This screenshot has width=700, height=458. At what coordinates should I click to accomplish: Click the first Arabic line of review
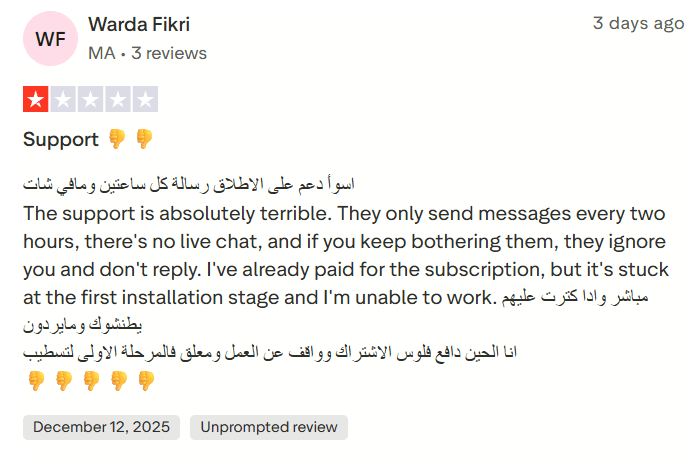[x=190, y=185]
